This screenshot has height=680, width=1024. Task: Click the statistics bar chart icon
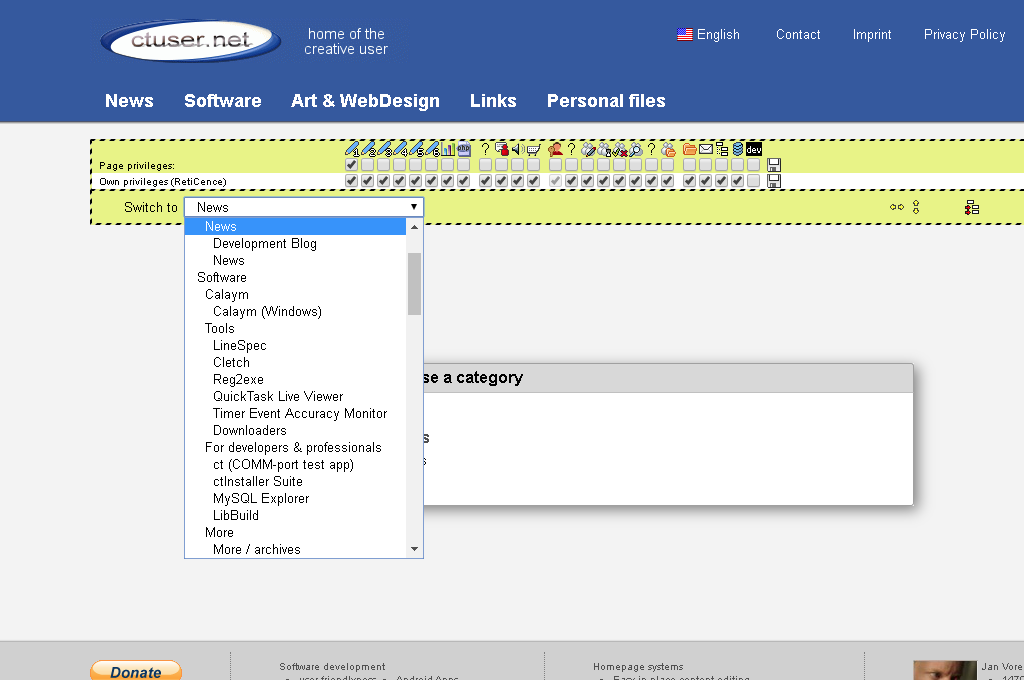448,149
